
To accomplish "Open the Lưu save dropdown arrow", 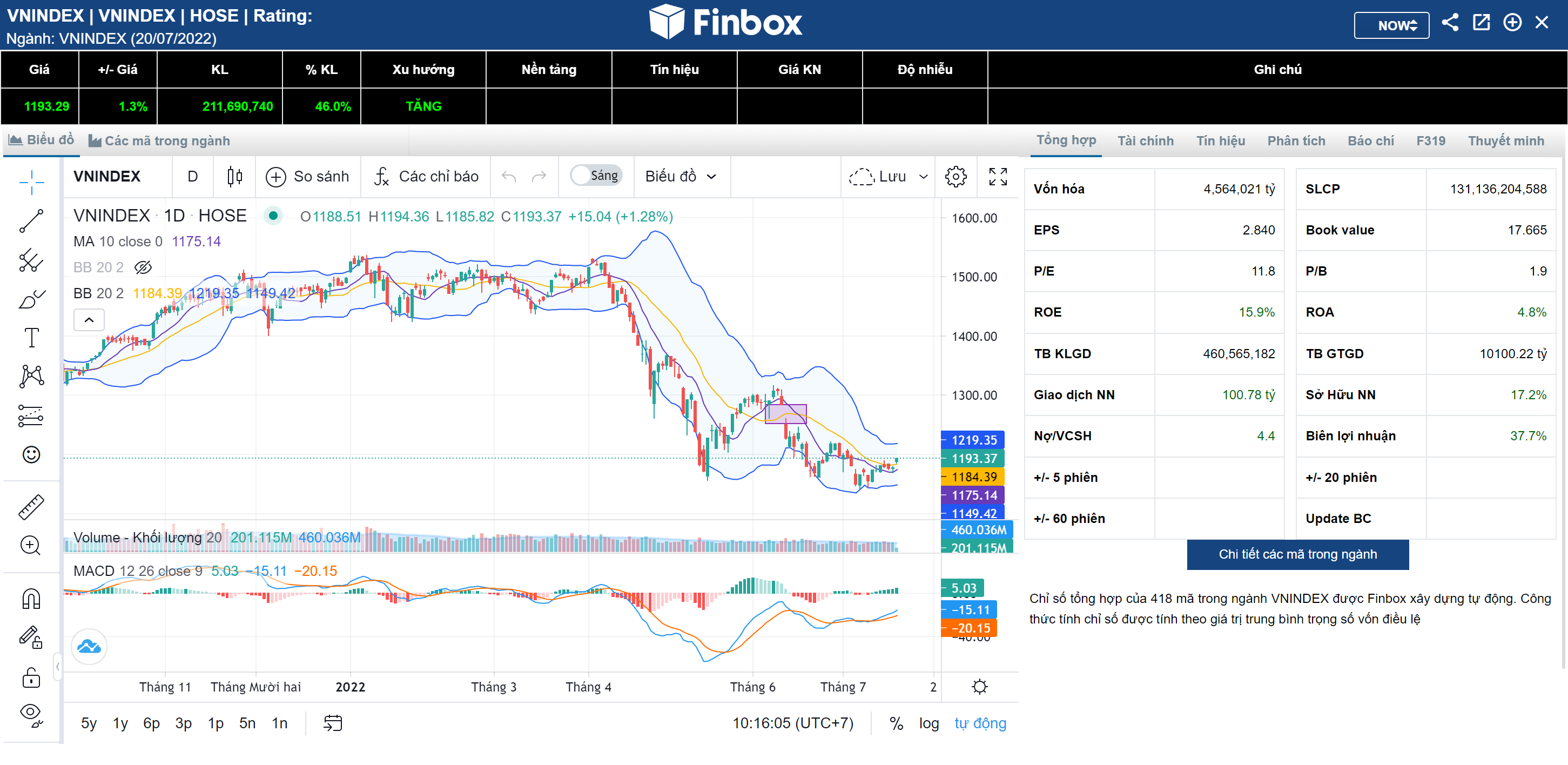I will click(923, 177).
